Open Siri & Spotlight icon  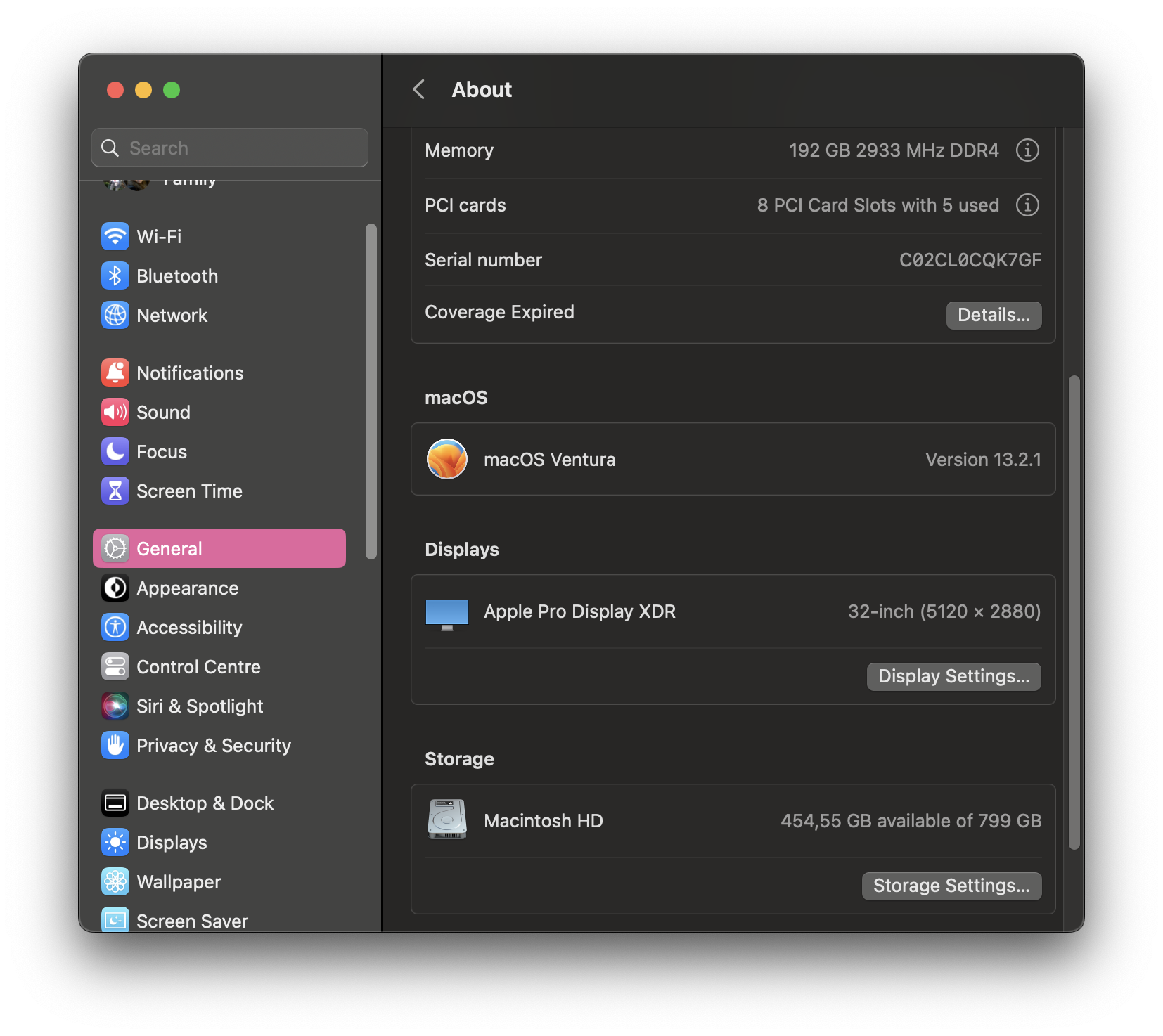(x=115, y=706)
